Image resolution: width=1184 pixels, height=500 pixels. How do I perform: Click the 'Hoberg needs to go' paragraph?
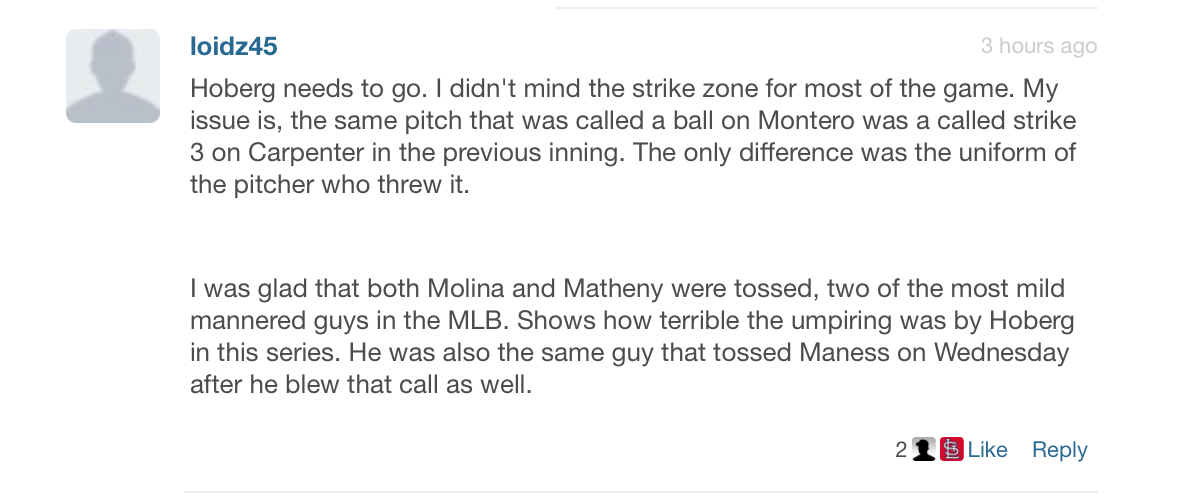pyautogui.click(x=629, y=137)
